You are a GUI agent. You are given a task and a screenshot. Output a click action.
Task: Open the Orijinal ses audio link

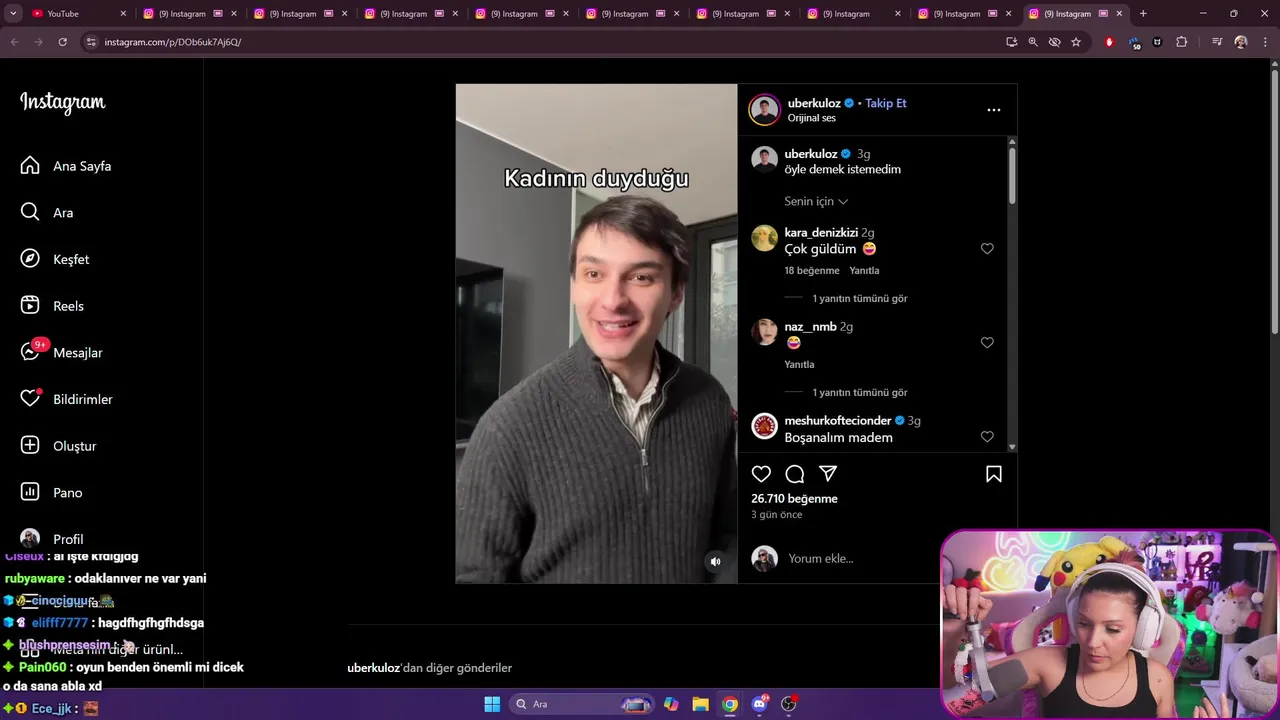[x=811, y=118]
